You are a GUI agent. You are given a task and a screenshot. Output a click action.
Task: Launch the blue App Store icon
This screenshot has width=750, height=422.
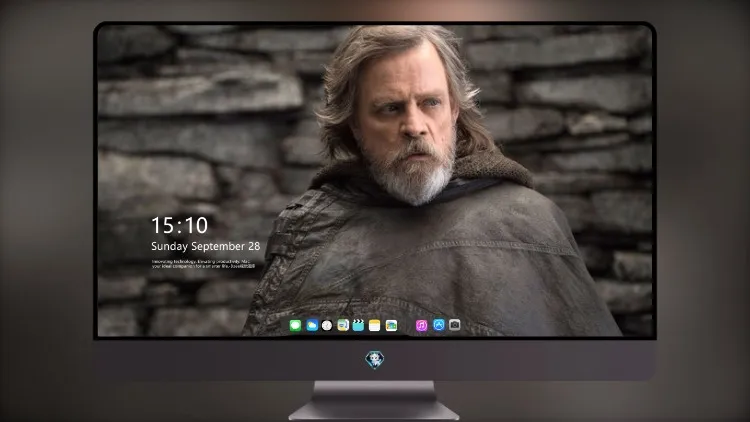click(439, 325)
